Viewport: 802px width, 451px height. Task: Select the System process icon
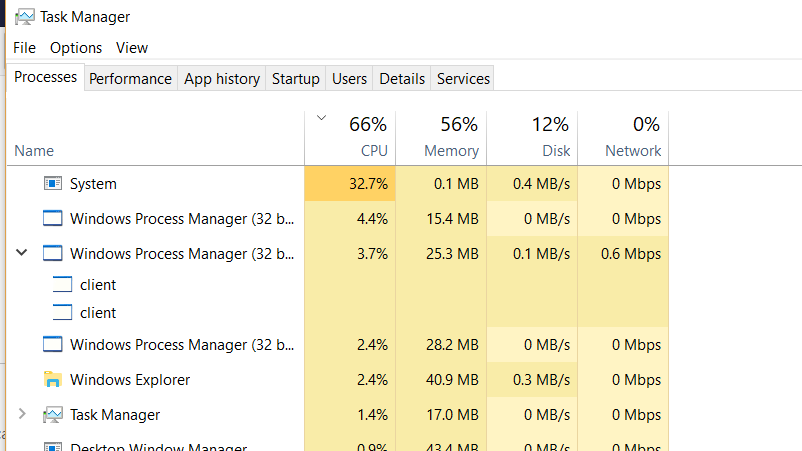click(53, 183)
